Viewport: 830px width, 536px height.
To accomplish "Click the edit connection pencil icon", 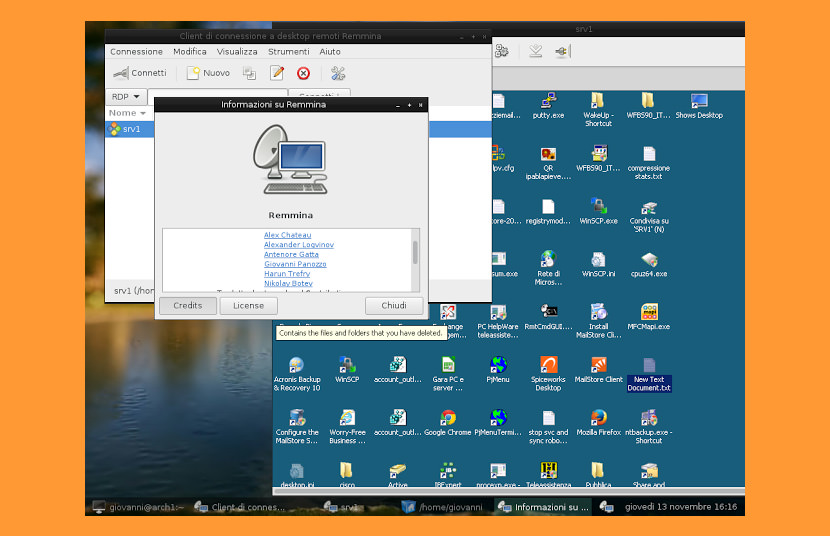I will [277, 73].
